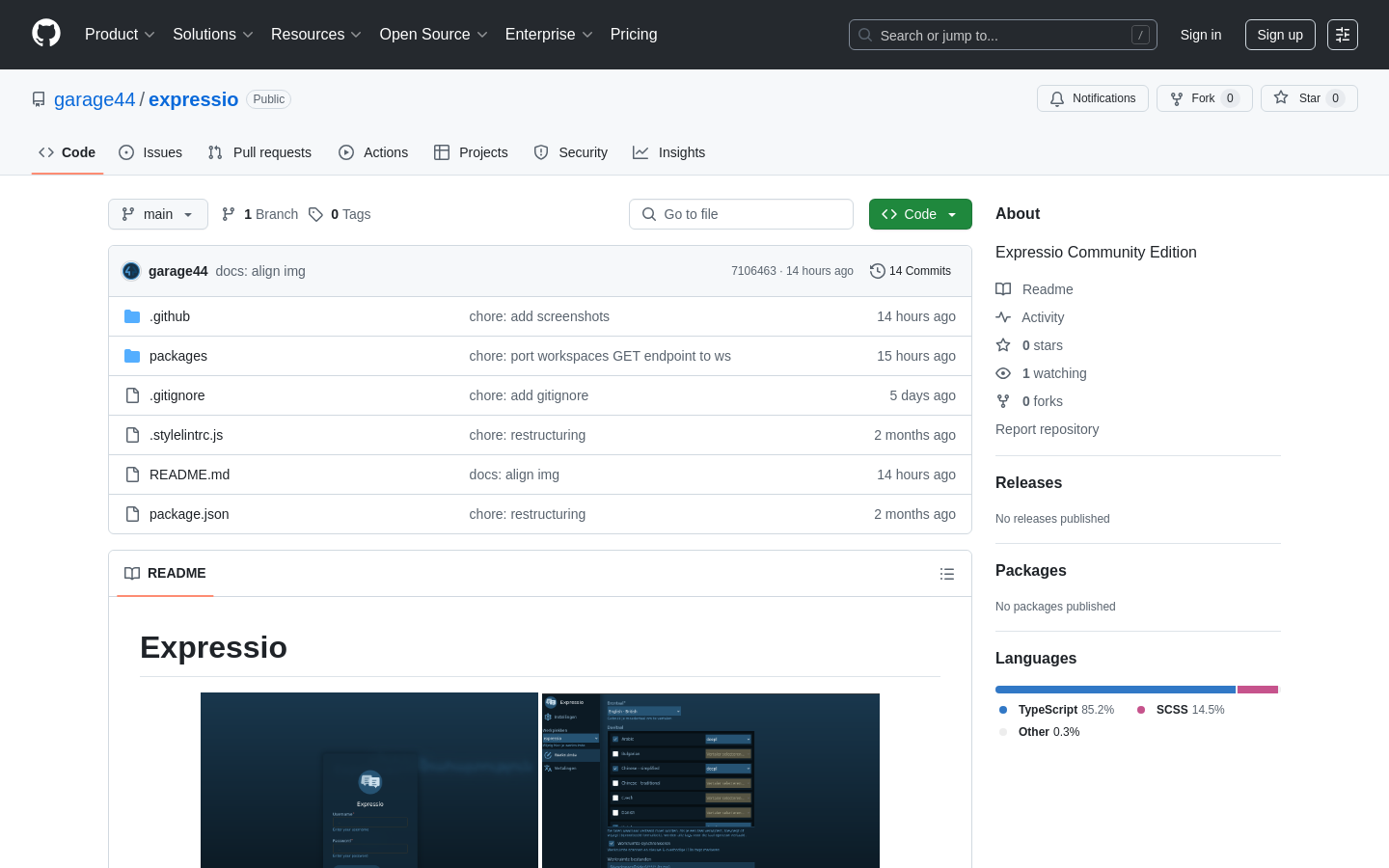
Task: Expand the Enterprise menu
Action: 549,35
